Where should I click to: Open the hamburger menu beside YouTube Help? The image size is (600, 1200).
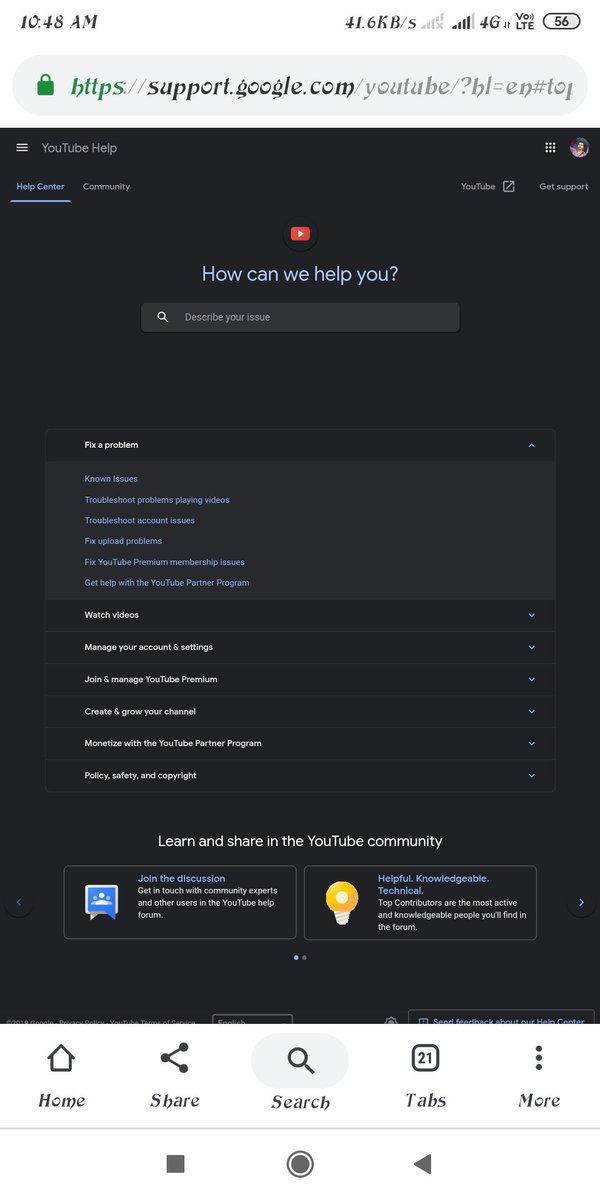pos(22,148)
